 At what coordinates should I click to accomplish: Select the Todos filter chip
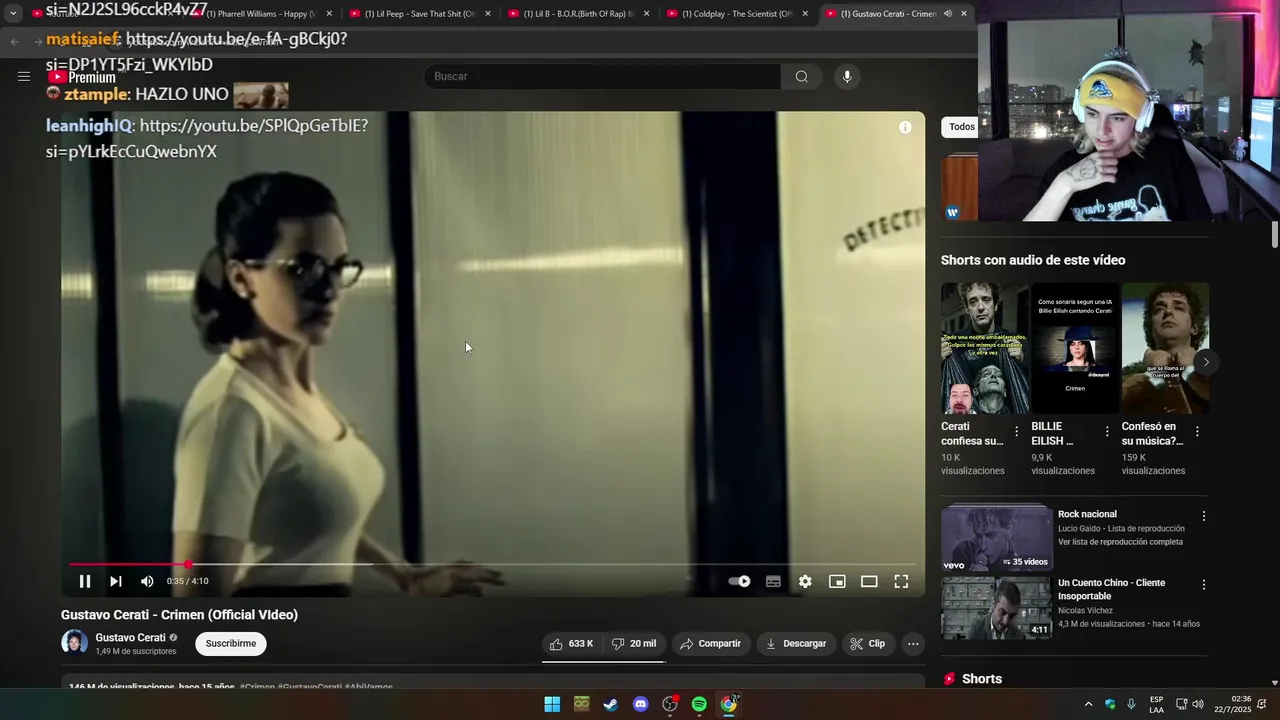tap(961, 127)
